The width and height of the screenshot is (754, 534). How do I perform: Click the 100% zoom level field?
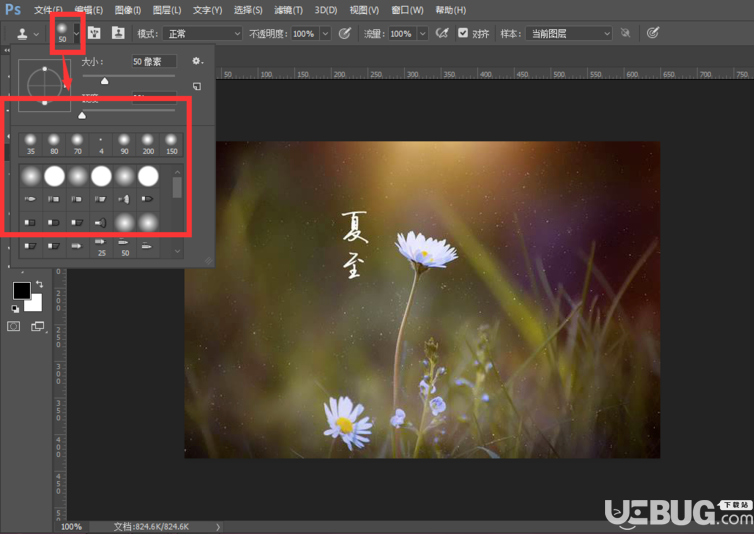click(71, 527)
